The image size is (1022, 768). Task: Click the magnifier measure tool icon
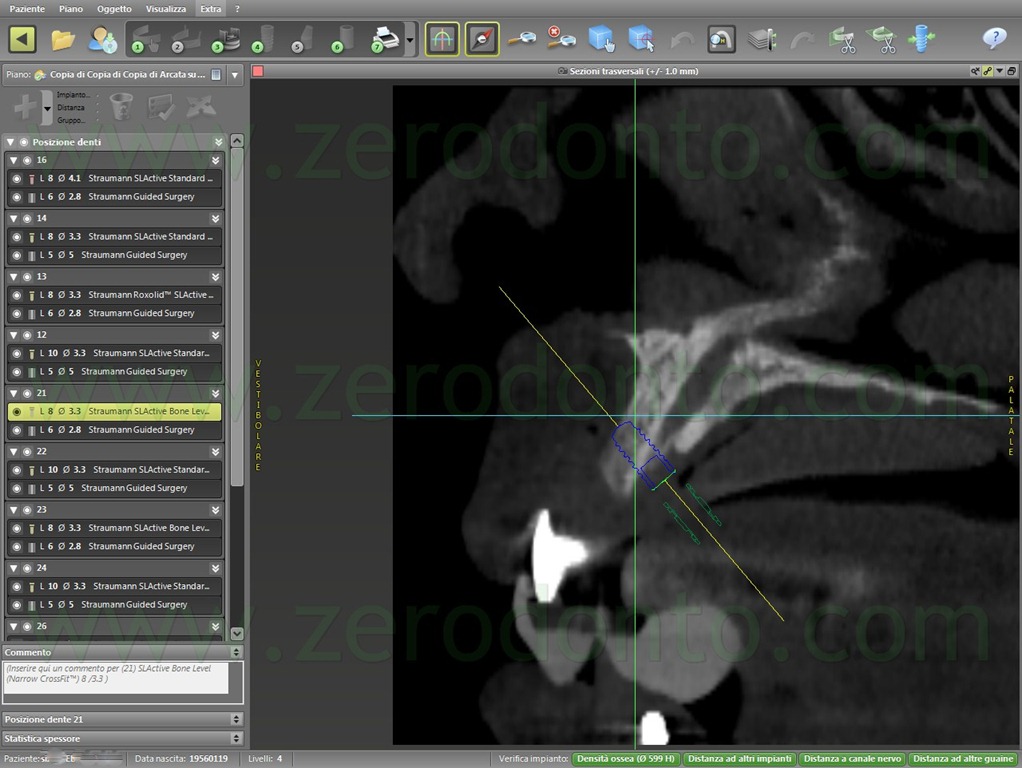click(521, 38)
